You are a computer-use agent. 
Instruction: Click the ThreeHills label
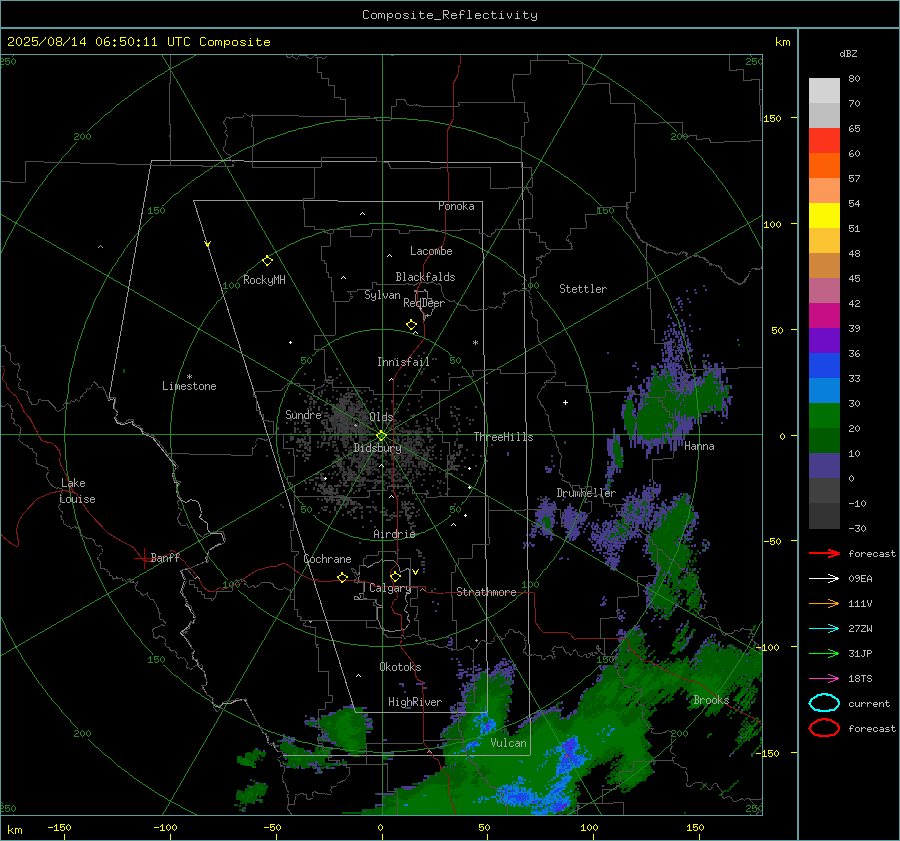(x=503, y=437)
